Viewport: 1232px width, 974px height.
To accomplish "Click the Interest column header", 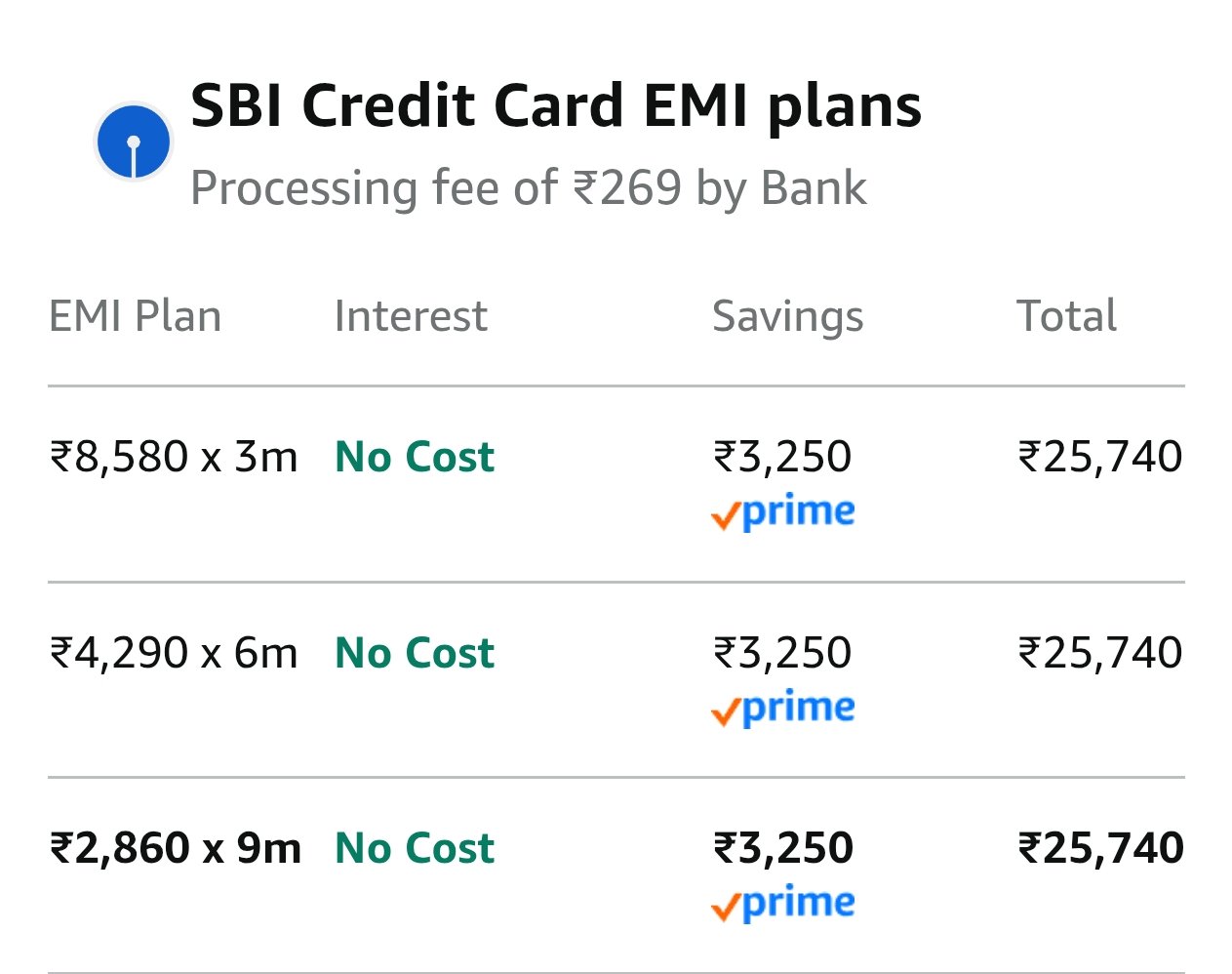I will coord(411,316).
